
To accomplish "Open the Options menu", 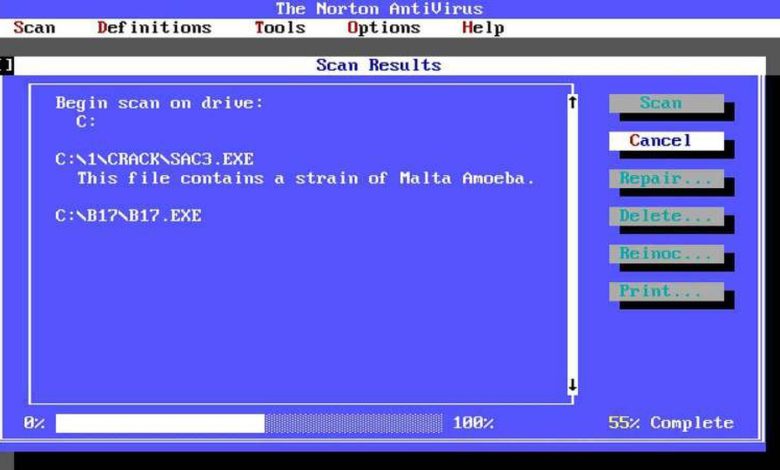I will pyautogui.click(x=383, y=27).
